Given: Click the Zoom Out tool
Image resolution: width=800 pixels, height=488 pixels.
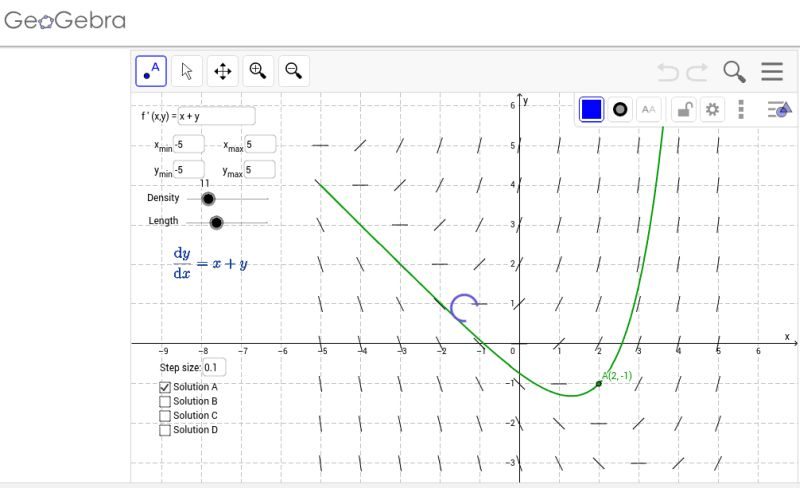Looking at the screenshot, I should 293,71.
